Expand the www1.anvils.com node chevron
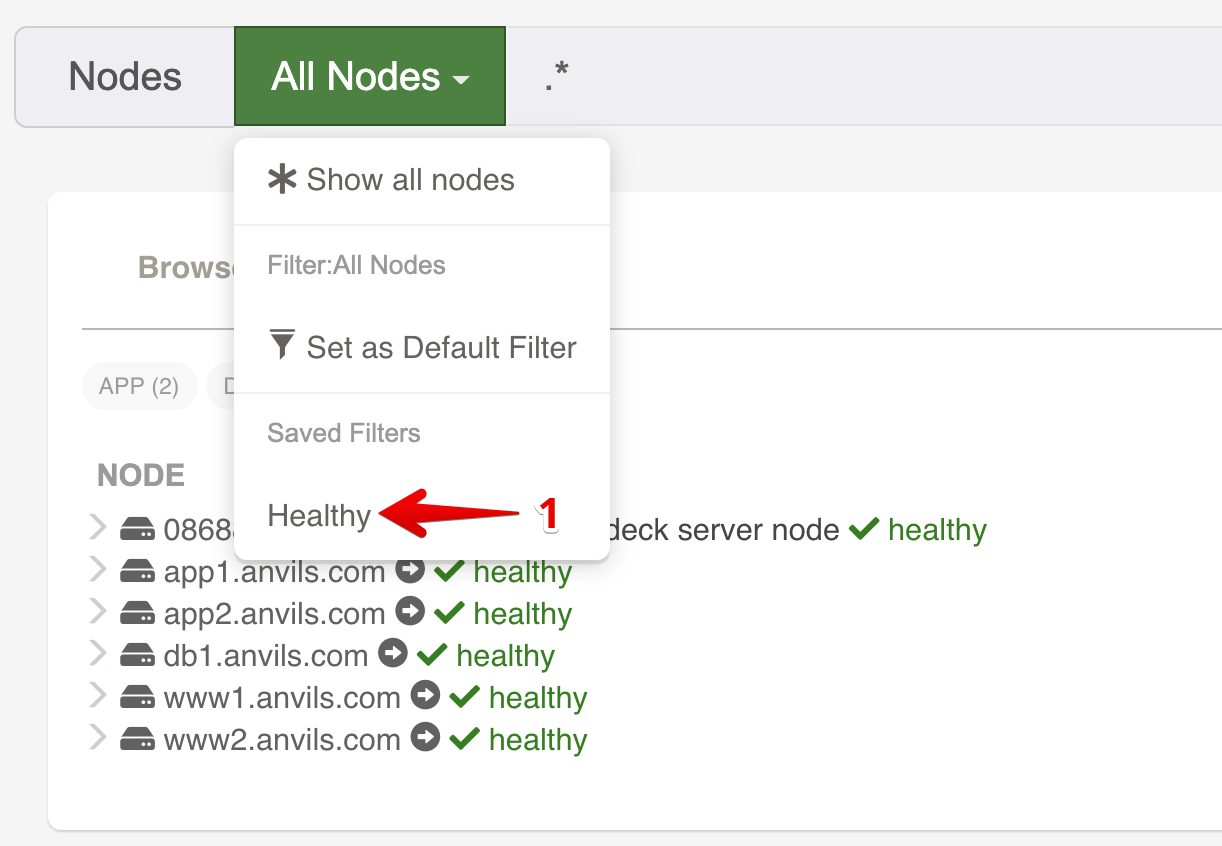Viewport: 1222px width, 846px height. (98, 697)
